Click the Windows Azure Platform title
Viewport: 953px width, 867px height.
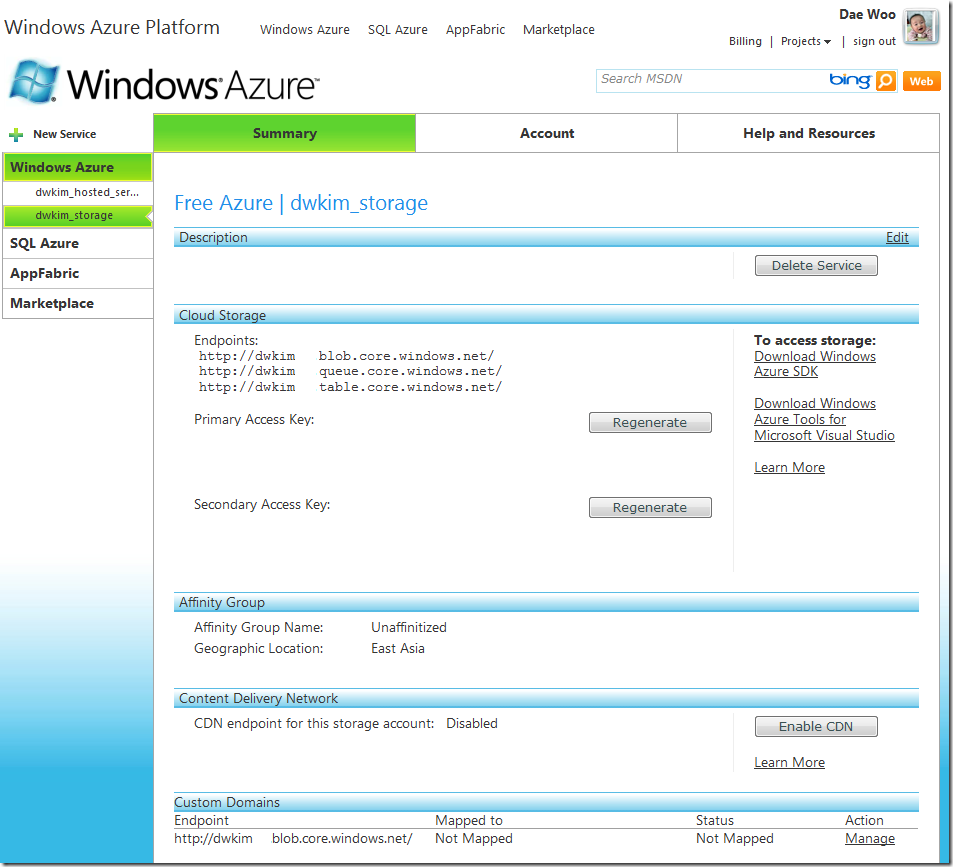coord(112,27)
